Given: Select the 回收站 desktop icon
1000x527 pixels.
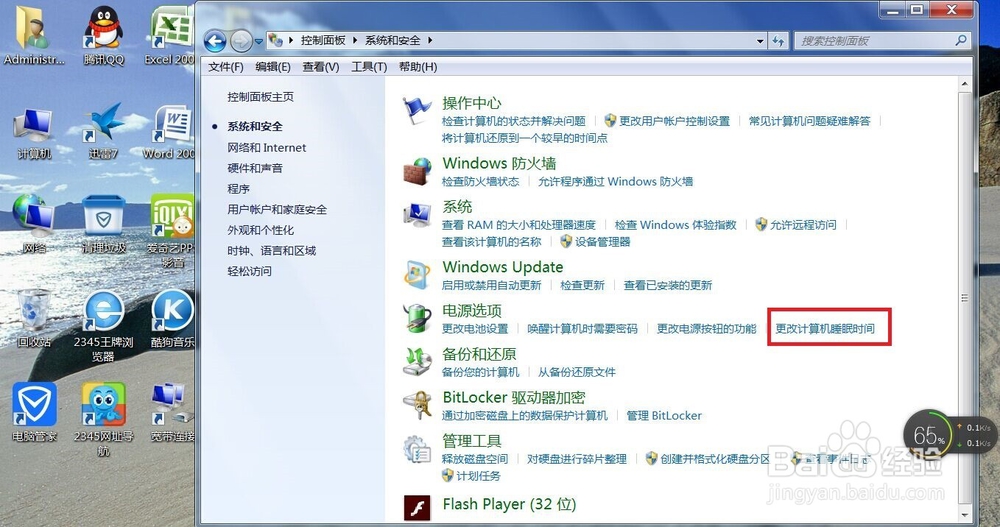Looking at the screenshot, I should pyautogui.click(x=34, y=318).
